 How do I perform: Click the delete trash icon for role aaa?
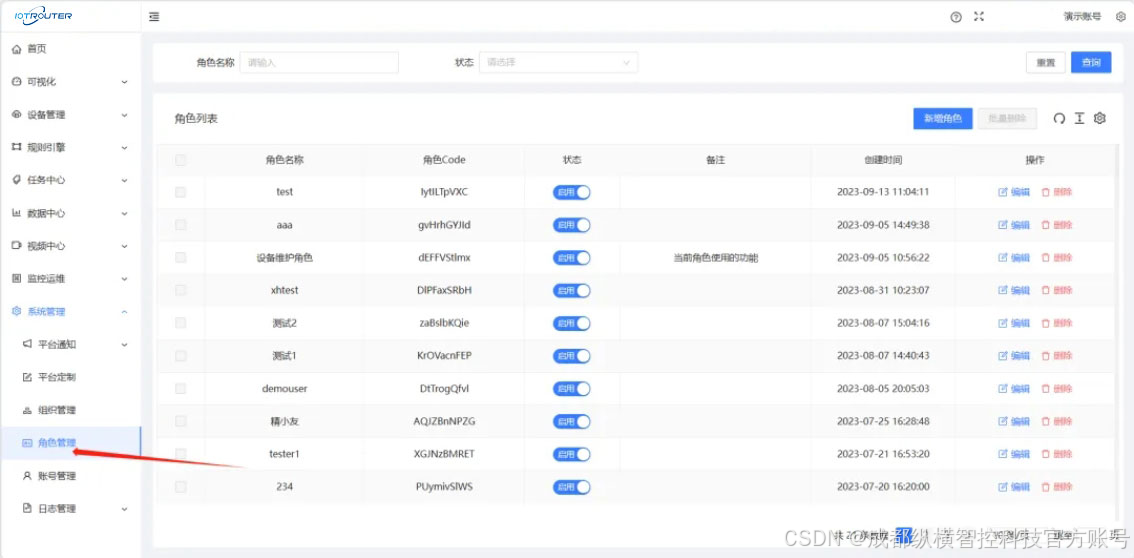coord(1045,225)
